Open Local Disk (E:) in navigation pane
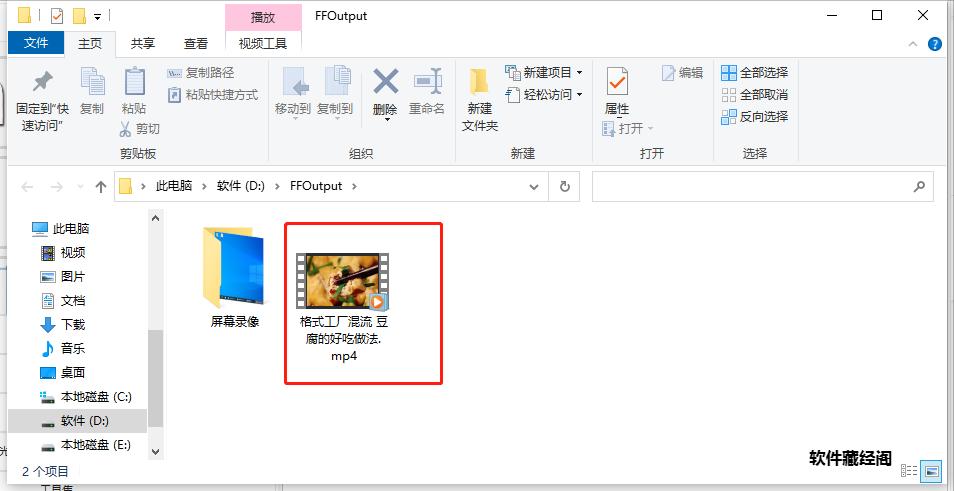The width and height of the screenshot is (954, 491). [85, 445]
